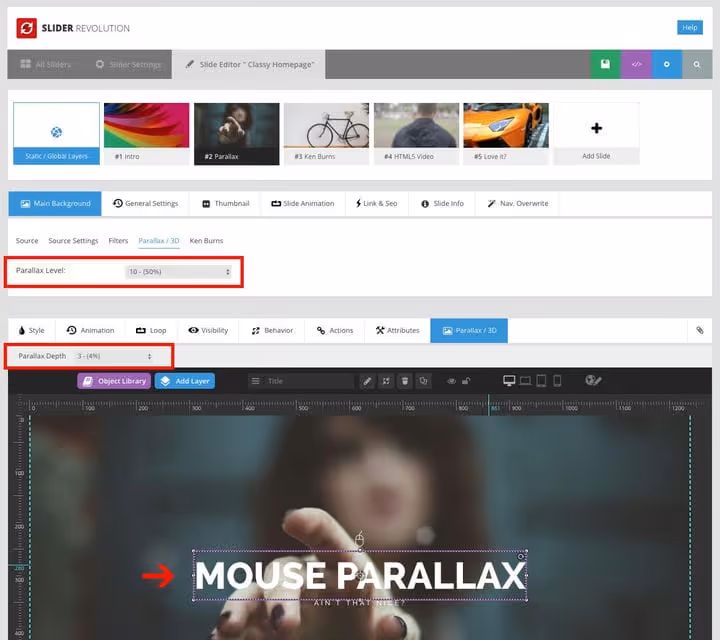The width and height of the screenshot is (720, 640).
Task: Open the #1 Intro slide thumbnail
Action: [146, 133]
